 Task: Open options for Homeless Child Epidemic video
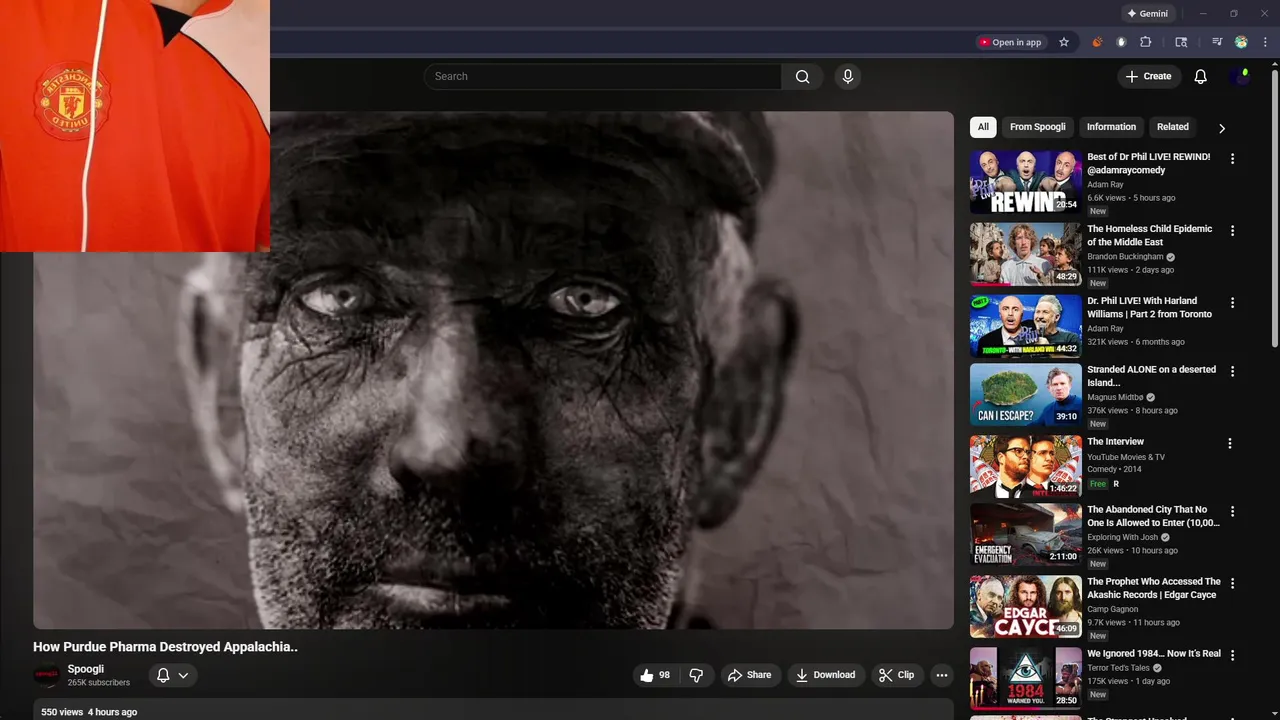point(1232,231)
